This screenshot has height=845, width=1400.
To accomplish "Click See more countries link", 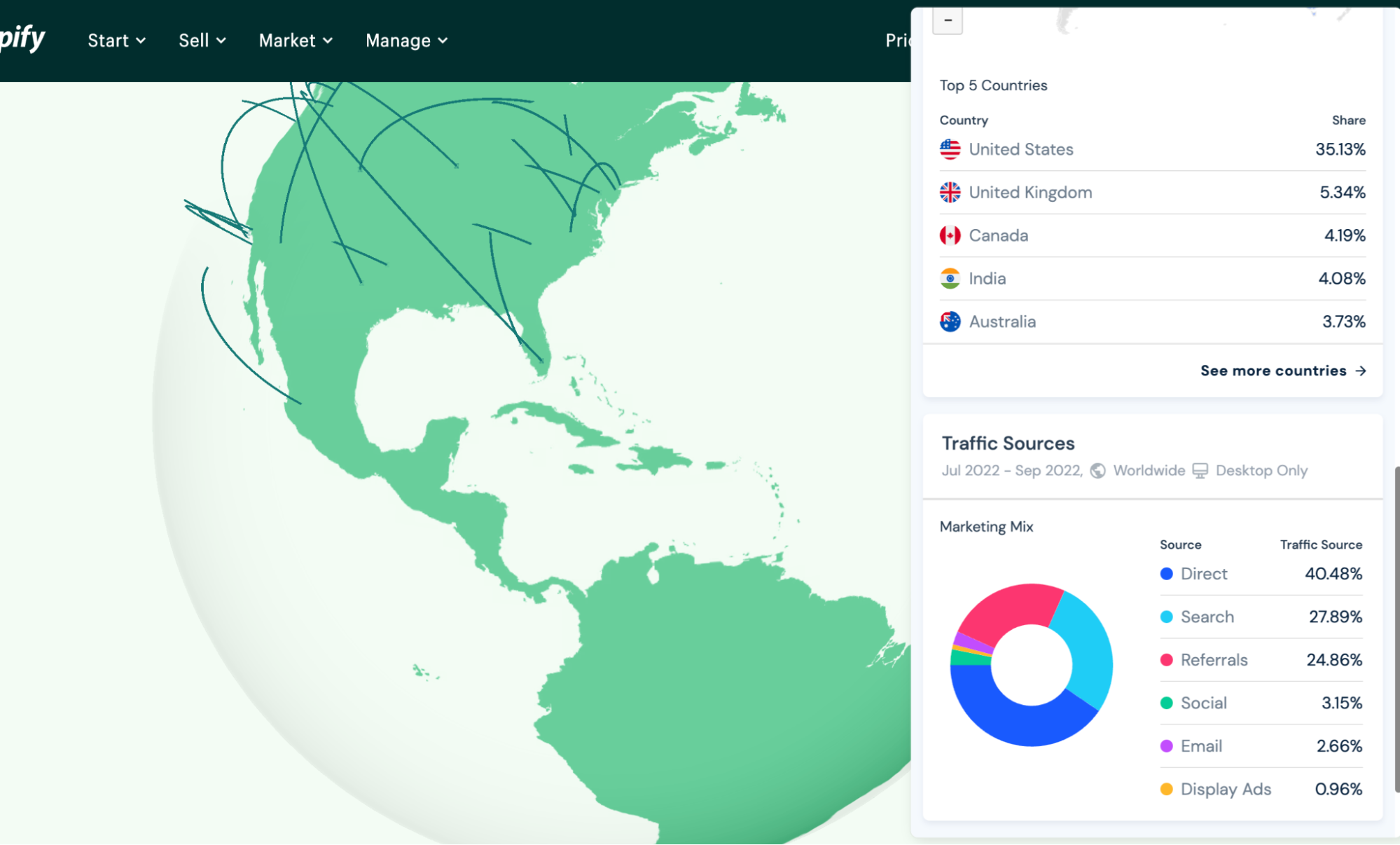I will [x=1284, y=370].
